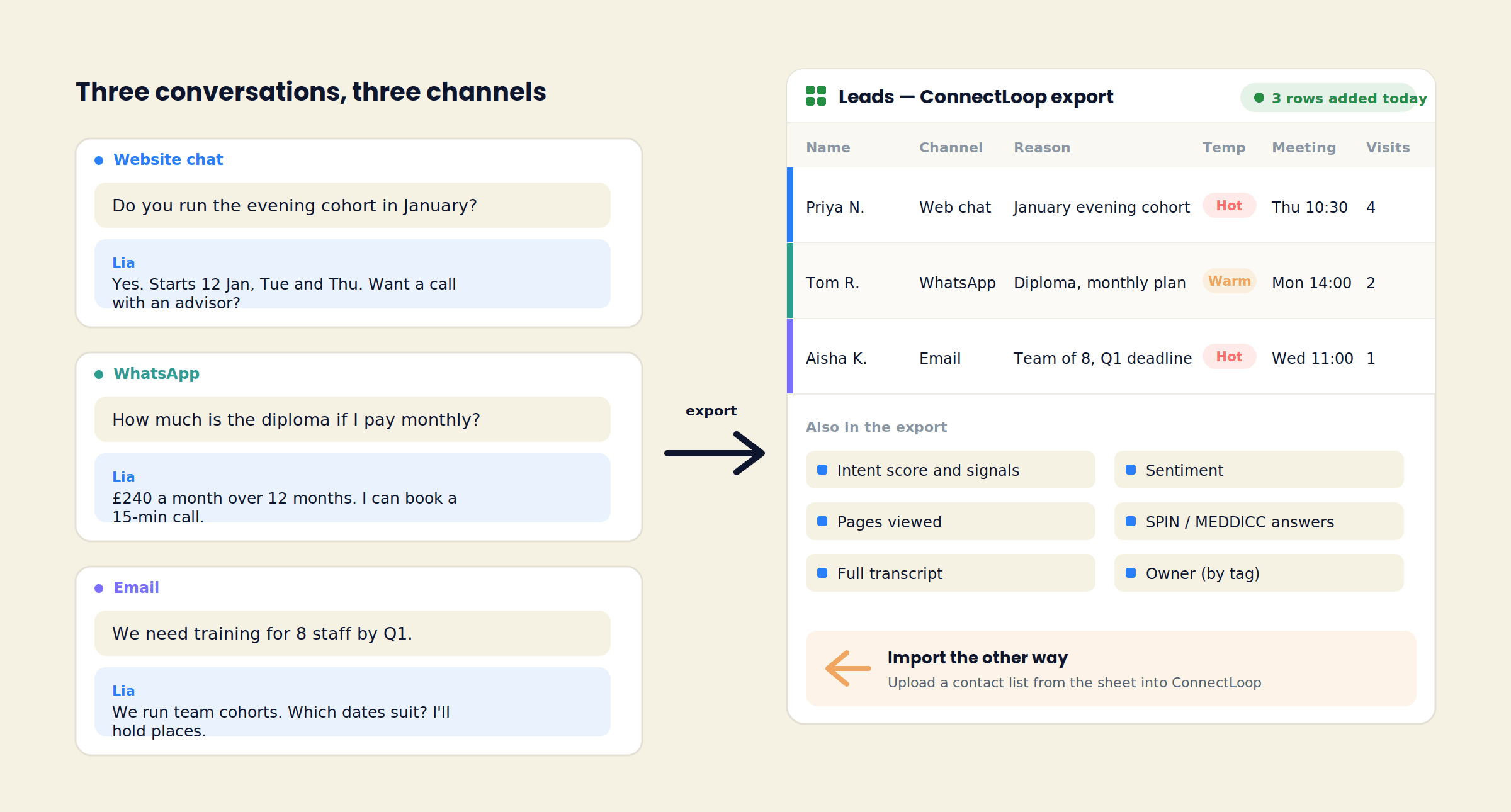Click the Warm badge in Tom R. row
This screenshot has width=1511, height=812.
click(1229, 281)
